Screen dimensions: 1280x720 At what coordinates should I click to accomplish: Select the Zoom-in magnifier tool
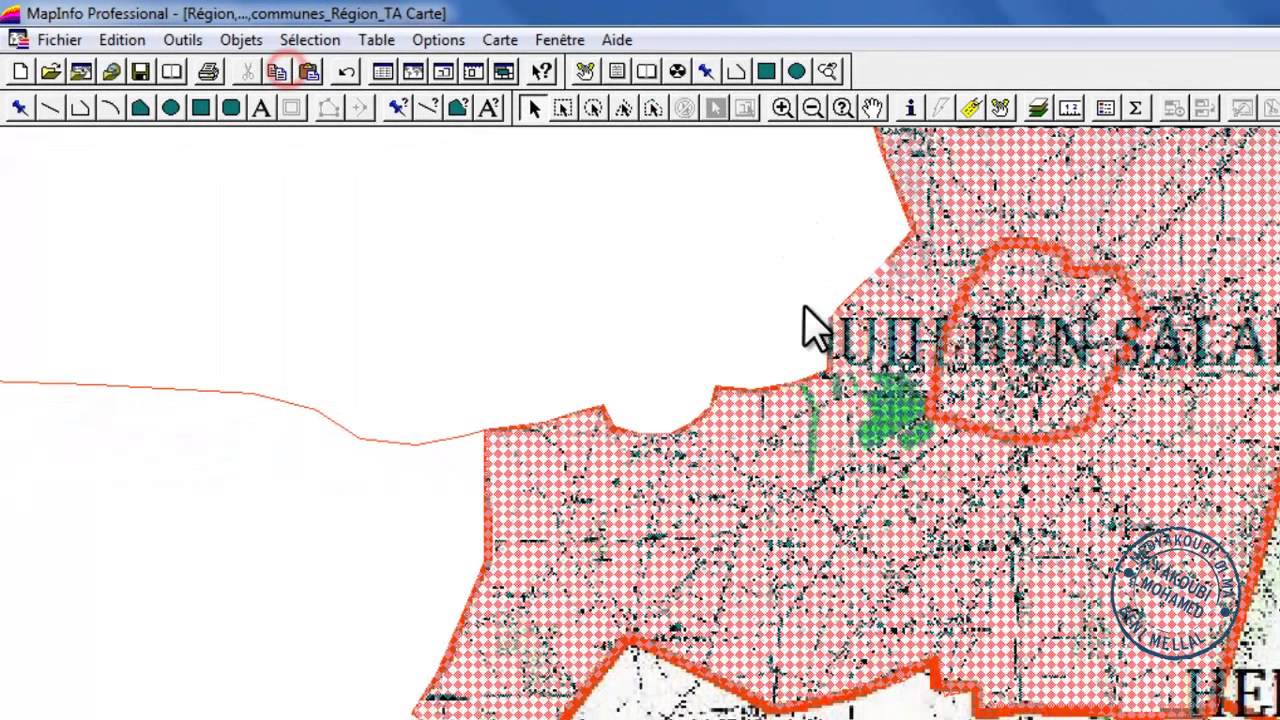[x=783, y=108]
